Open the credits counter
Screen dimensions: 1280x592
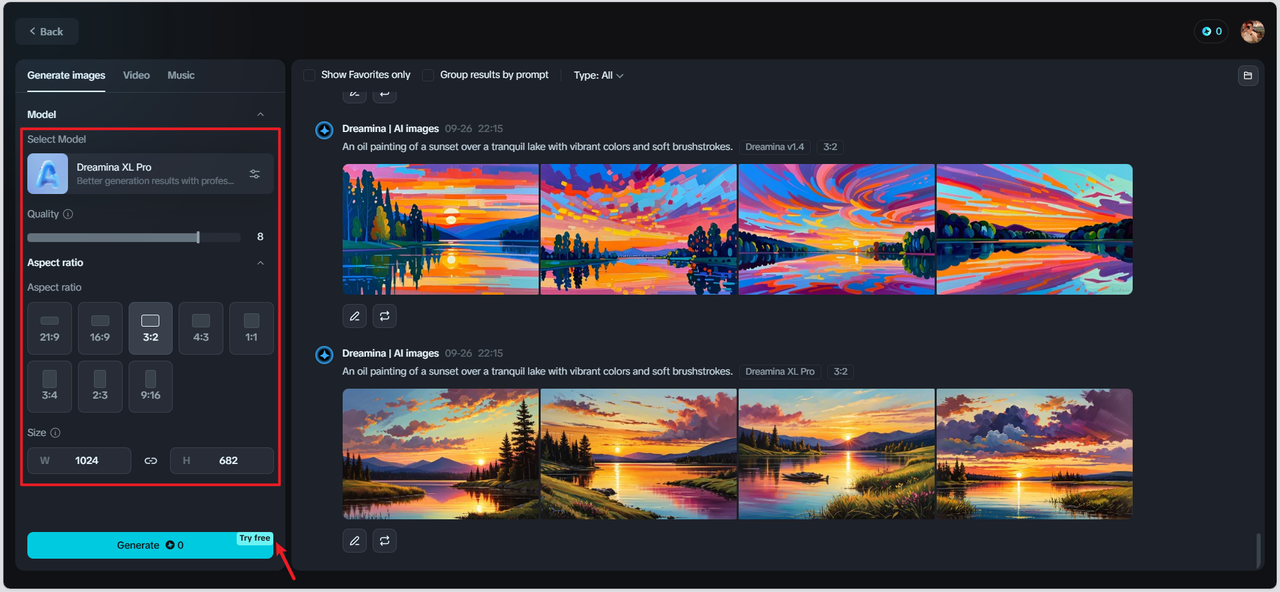(x=1212, y=32)
